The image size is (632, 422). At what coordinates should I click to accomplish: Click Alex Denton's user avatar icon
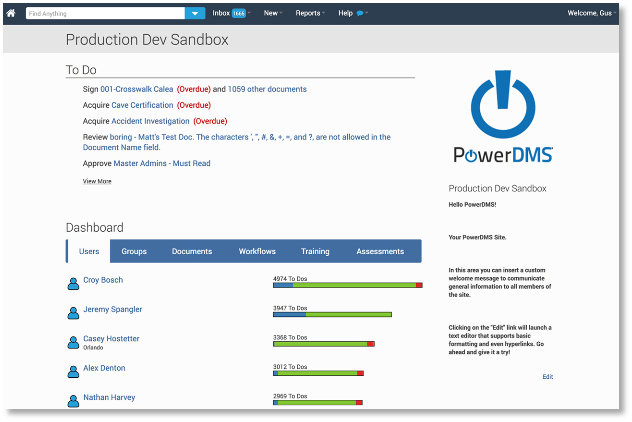pos(73,371)
